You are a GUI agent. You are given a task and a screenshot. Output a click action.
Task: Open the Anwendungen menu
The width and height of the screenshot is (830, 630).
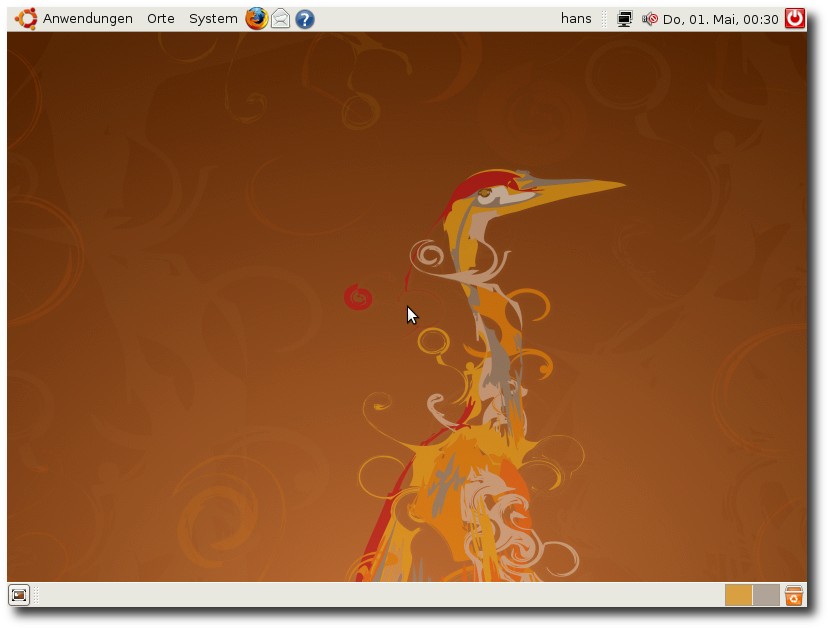click(87, 19)
